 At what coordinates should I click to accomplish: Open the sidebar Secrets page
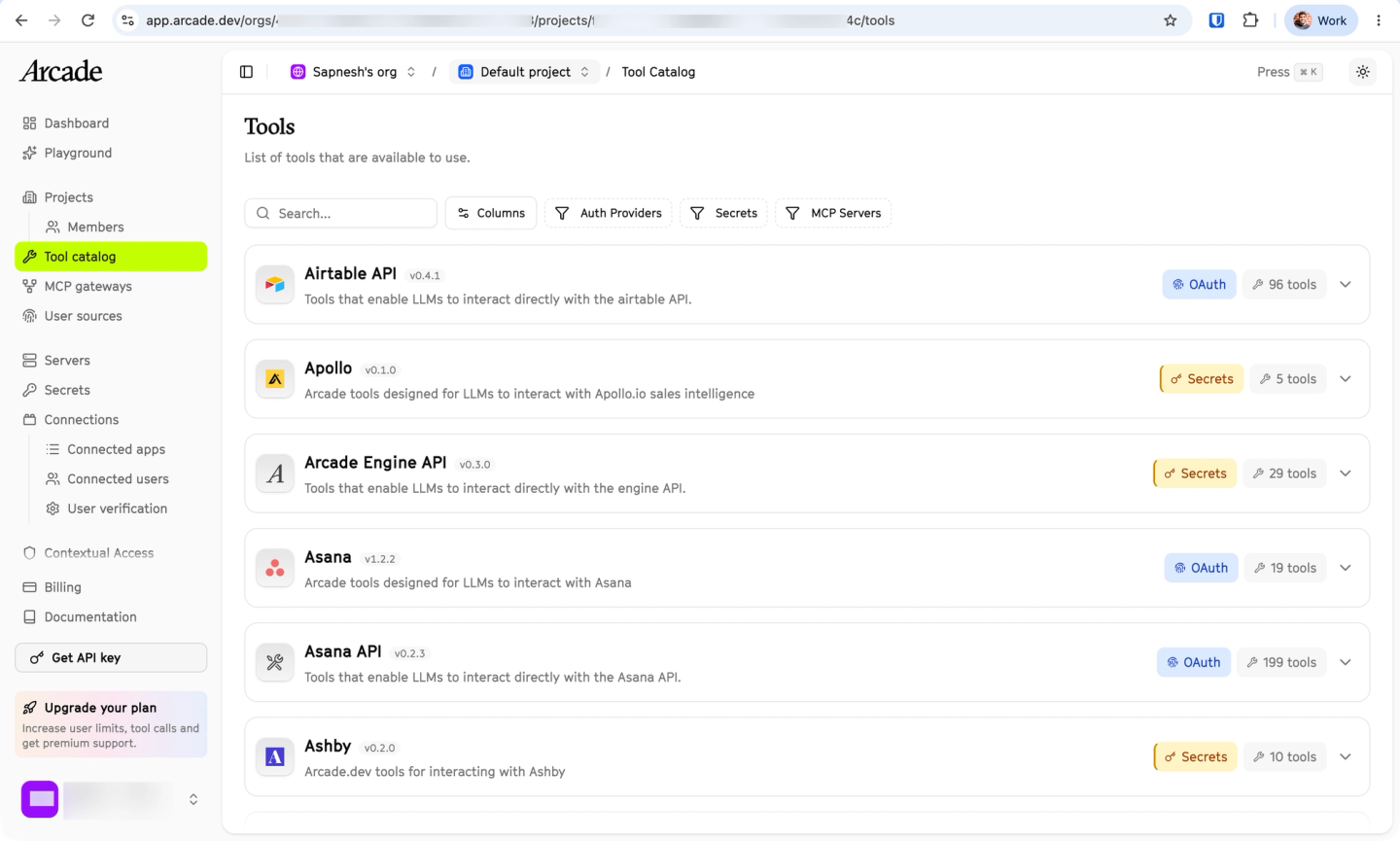click(111, 390)
